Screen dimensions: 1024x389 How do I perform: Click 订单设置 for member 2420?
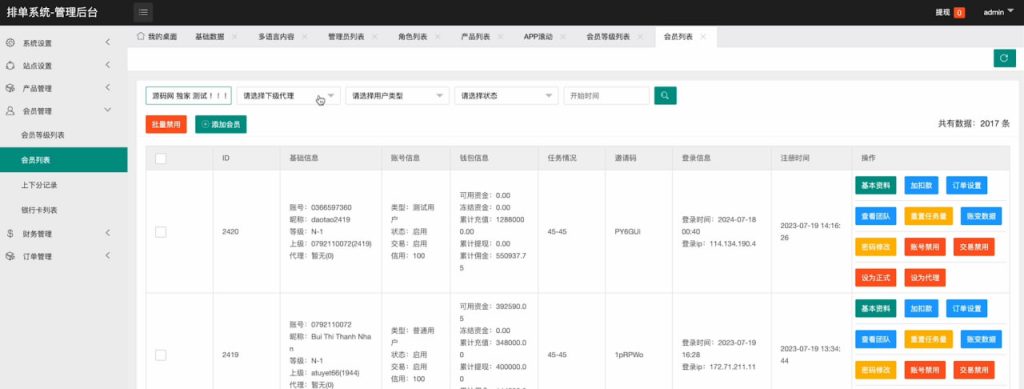(967, 185)
